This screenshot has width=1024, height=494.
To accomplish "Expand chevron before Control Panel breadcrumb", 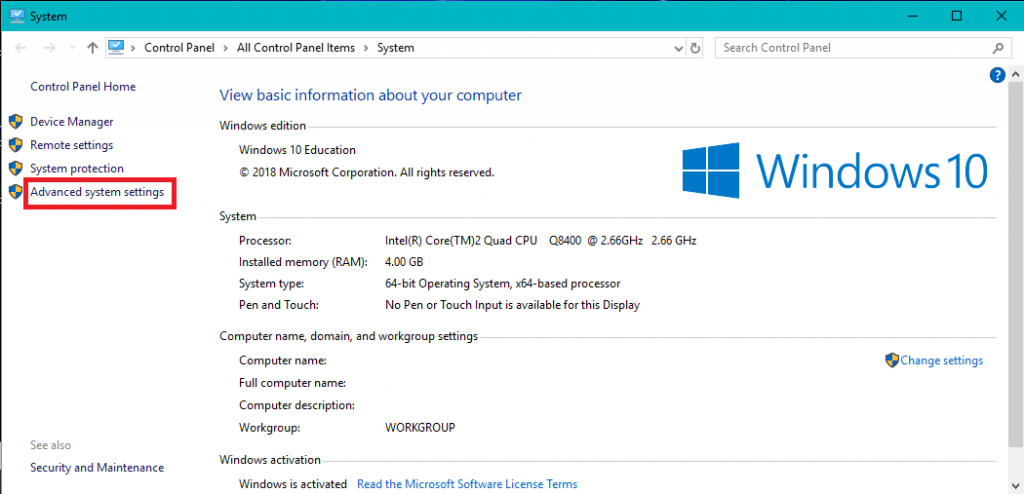I will click(x=134, y=48).
